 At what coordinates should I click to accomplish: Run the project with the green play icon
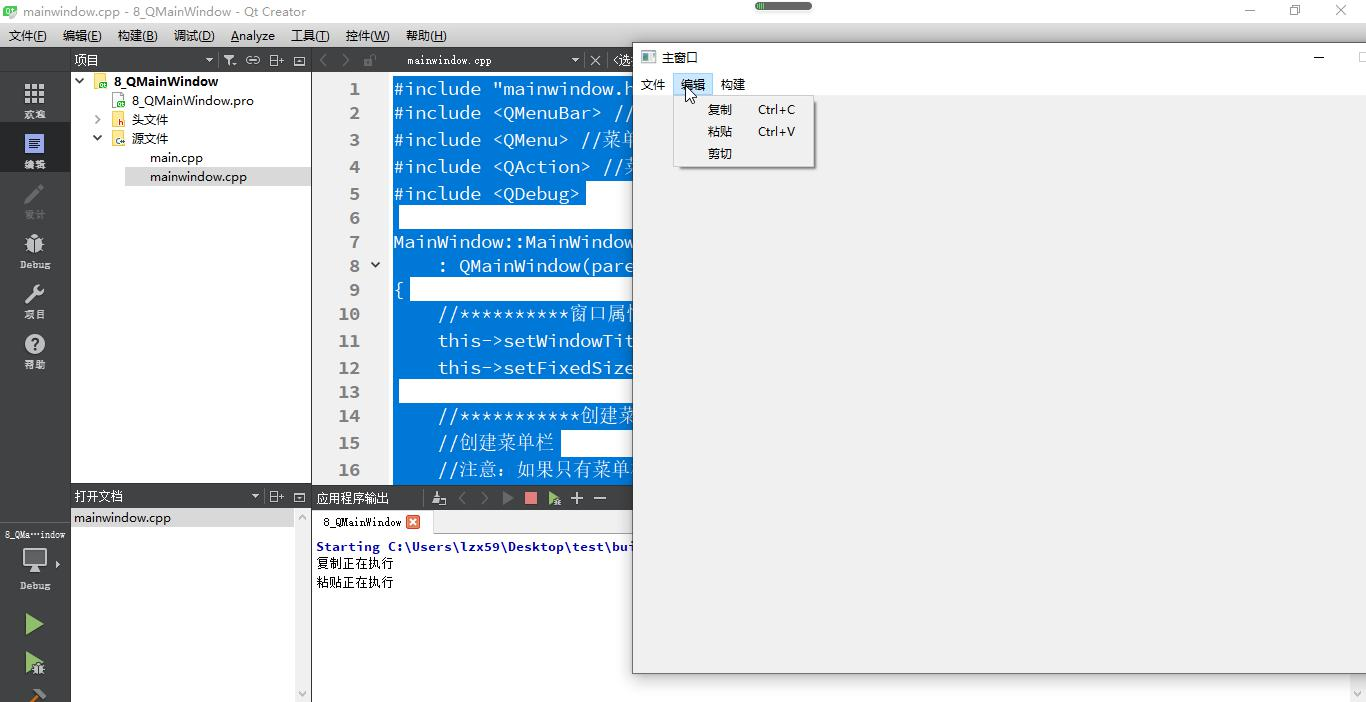click(33, 624)
